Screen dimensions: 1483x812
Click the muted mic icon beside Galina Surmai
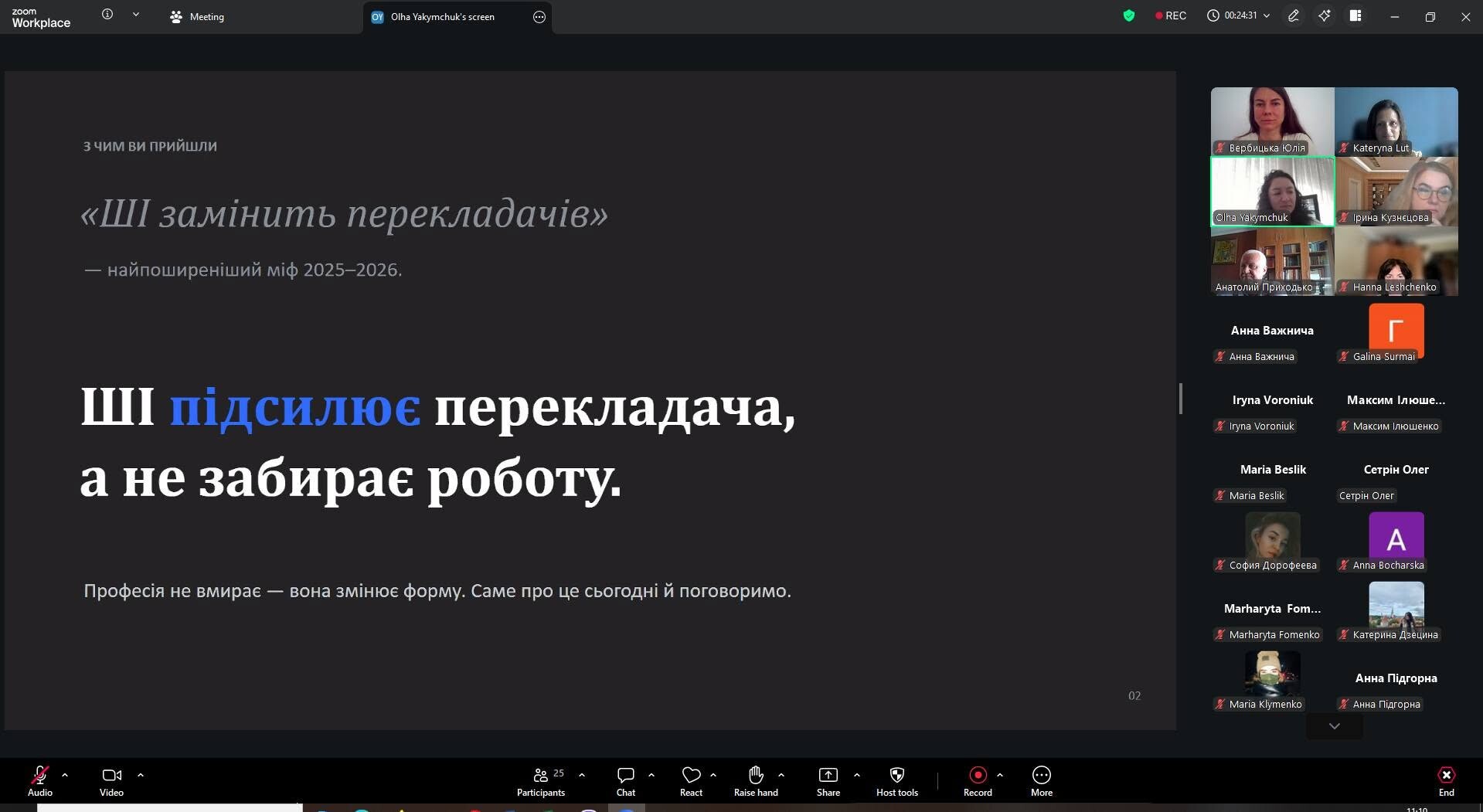(x=1344, y=356)
